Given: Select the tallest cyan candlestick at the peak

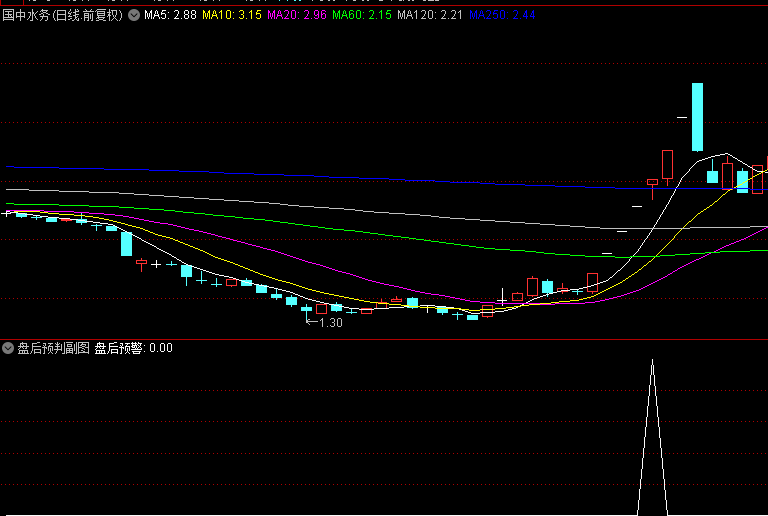Looking at the screenshot, I should click(697, 117).
